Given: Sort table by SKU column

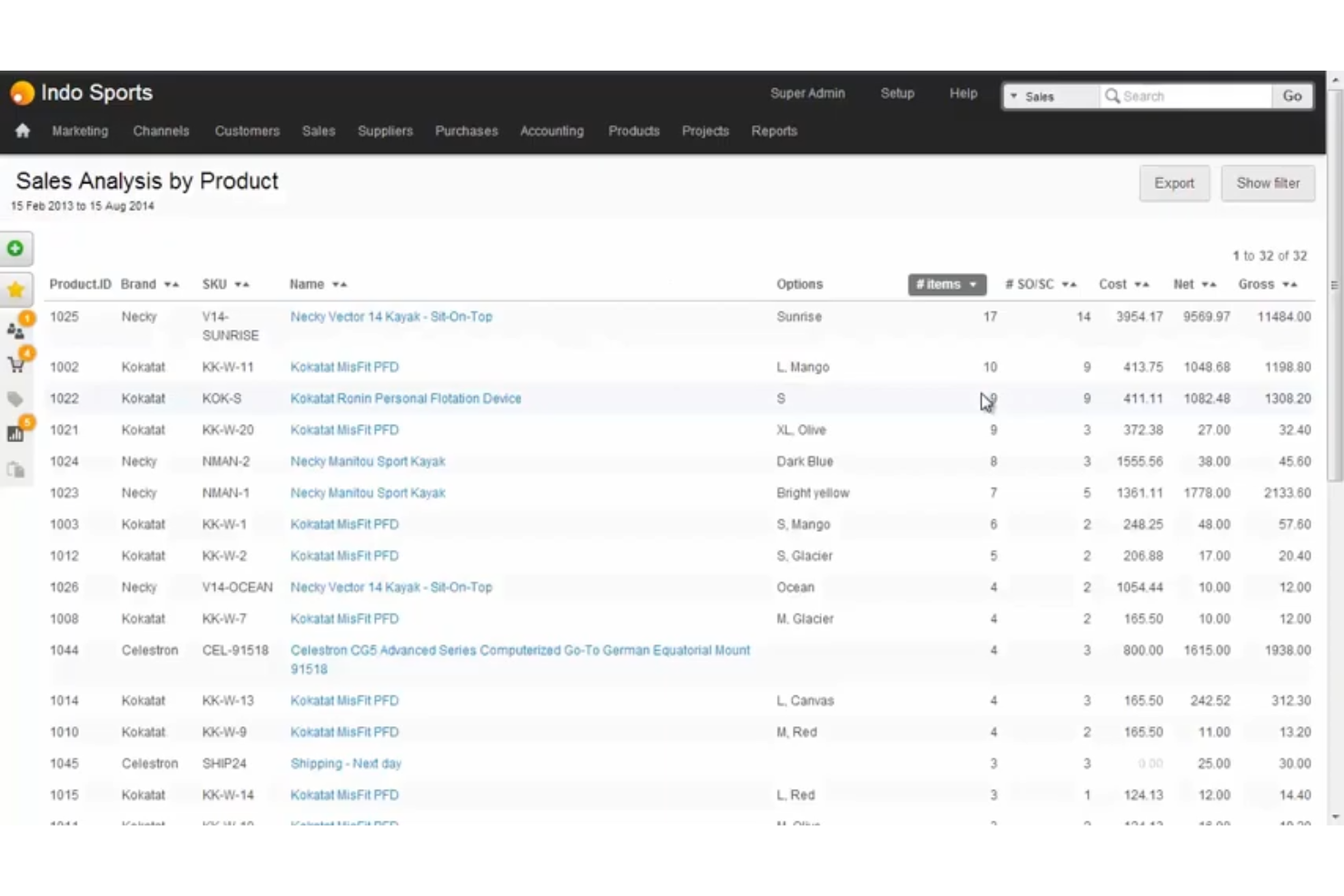Looking at the screenshot, I should click(x=225, y=284).
